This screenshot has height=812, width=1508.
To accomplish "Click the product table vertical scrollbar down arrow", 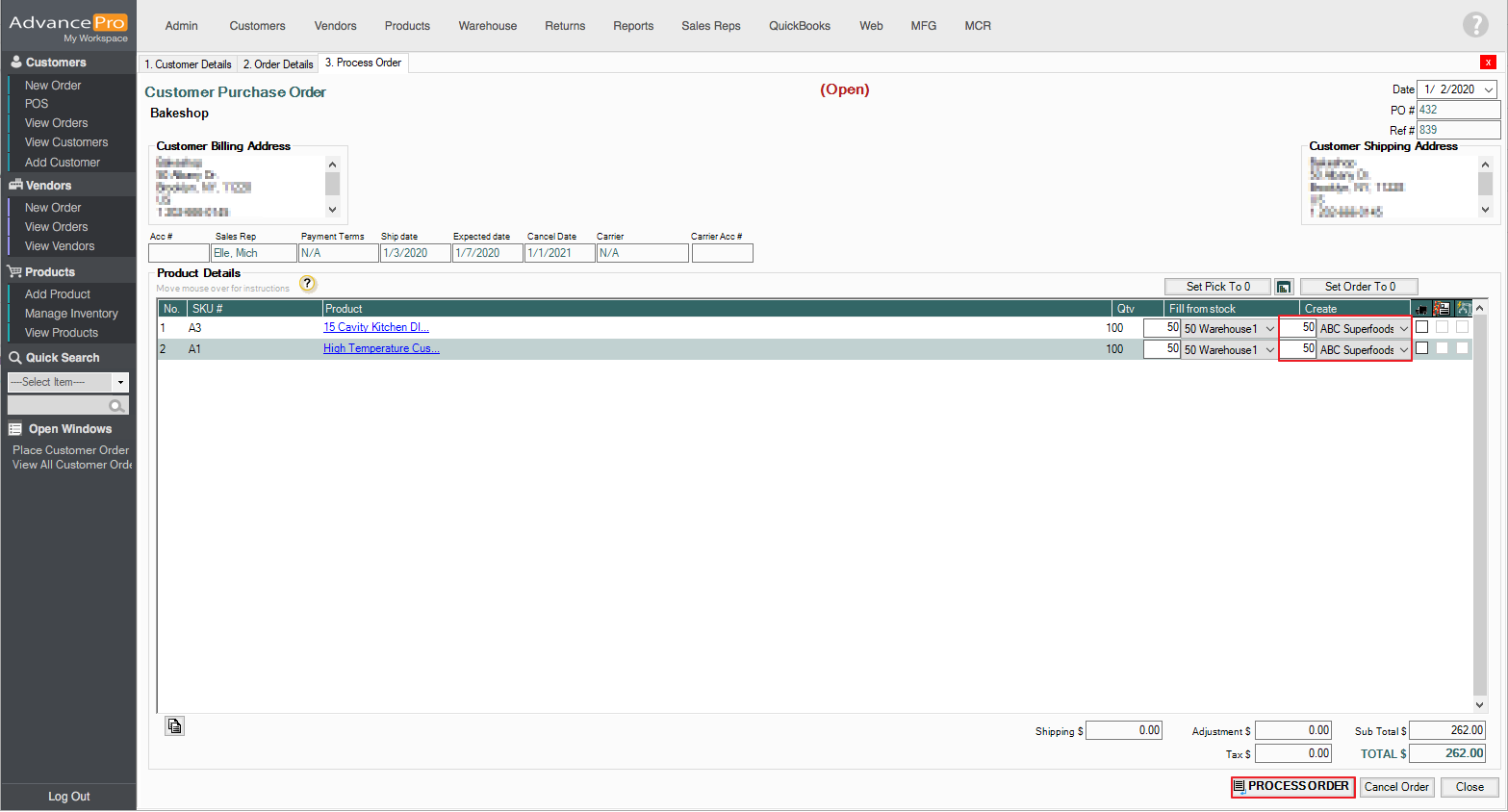I will tap(1479, 704).
